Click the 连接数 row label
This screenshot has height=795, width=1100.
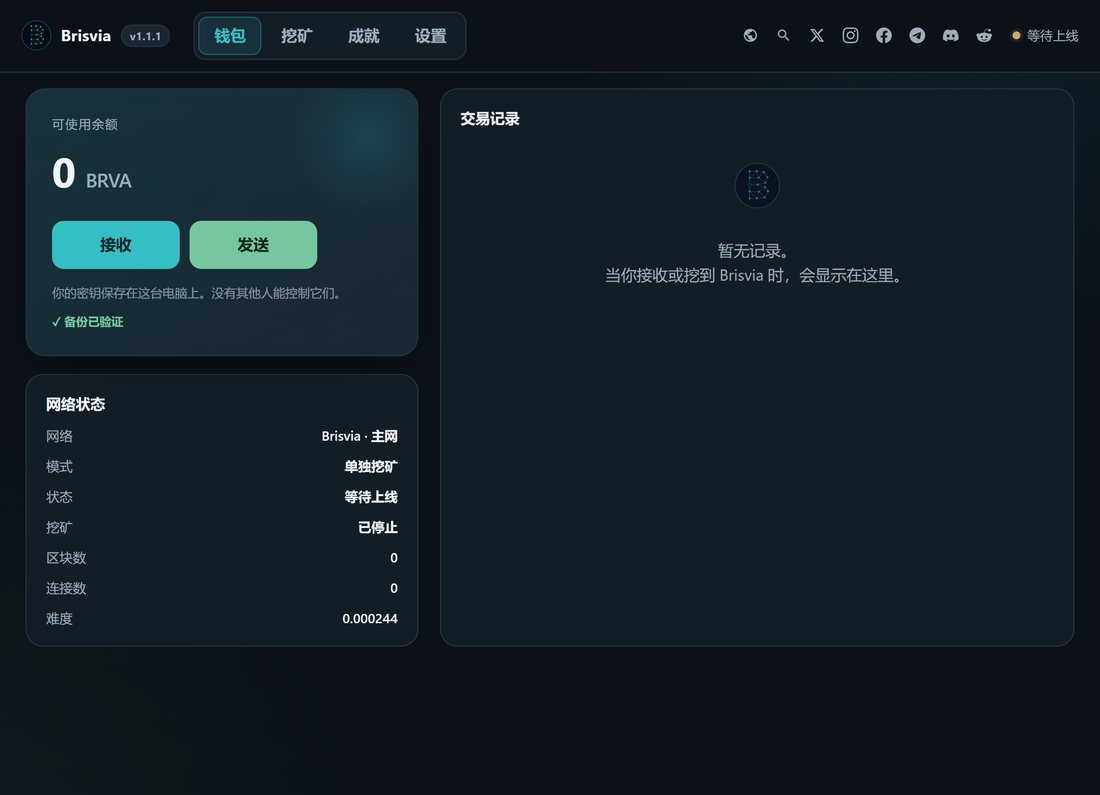(66, 588)
